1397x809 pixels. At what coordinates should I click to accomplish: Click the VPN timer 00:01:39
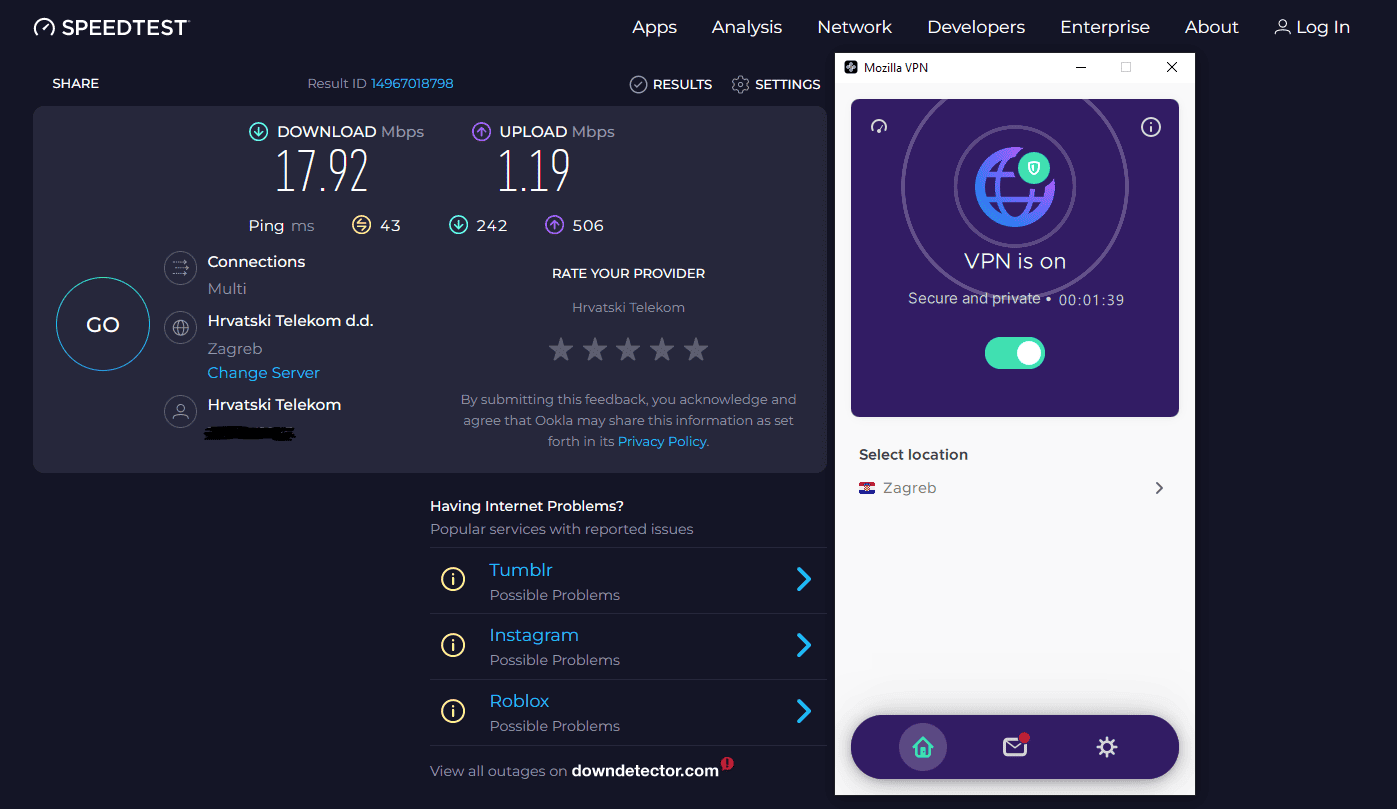(x=1092, y=300)
